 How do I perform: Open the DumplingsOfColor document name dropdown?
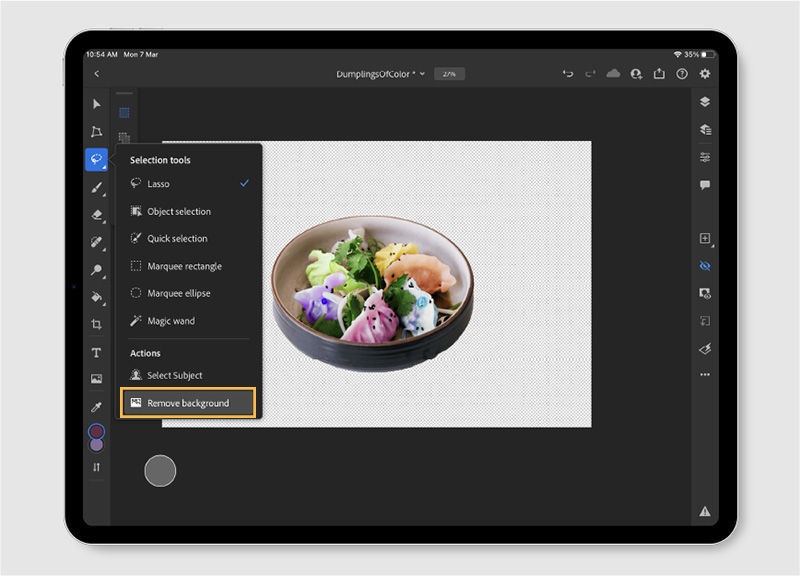pyautogui.click(x=381, y=74)
